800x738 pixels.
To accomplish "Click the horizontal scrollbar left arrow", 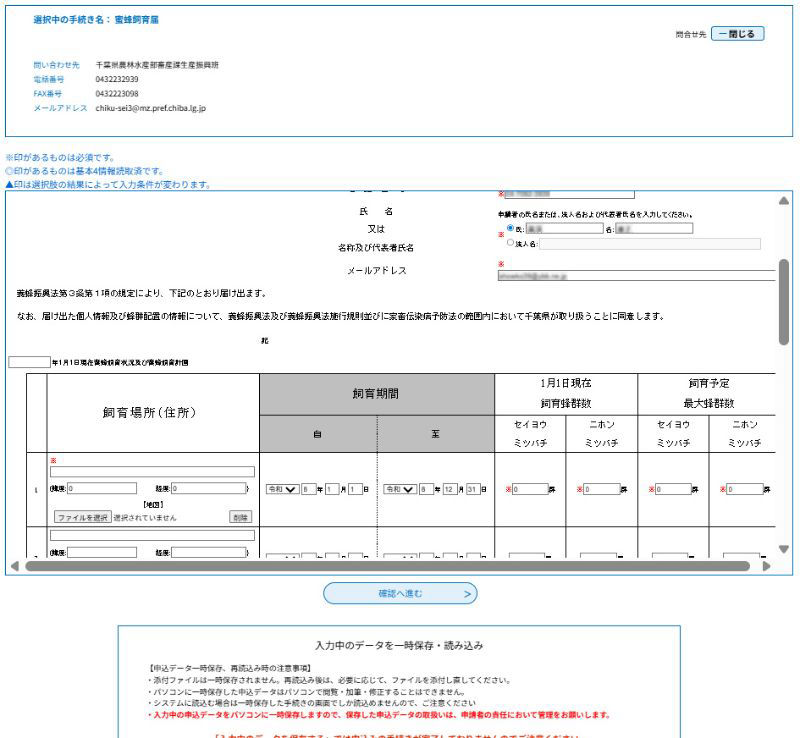I will tap(14, 566).
